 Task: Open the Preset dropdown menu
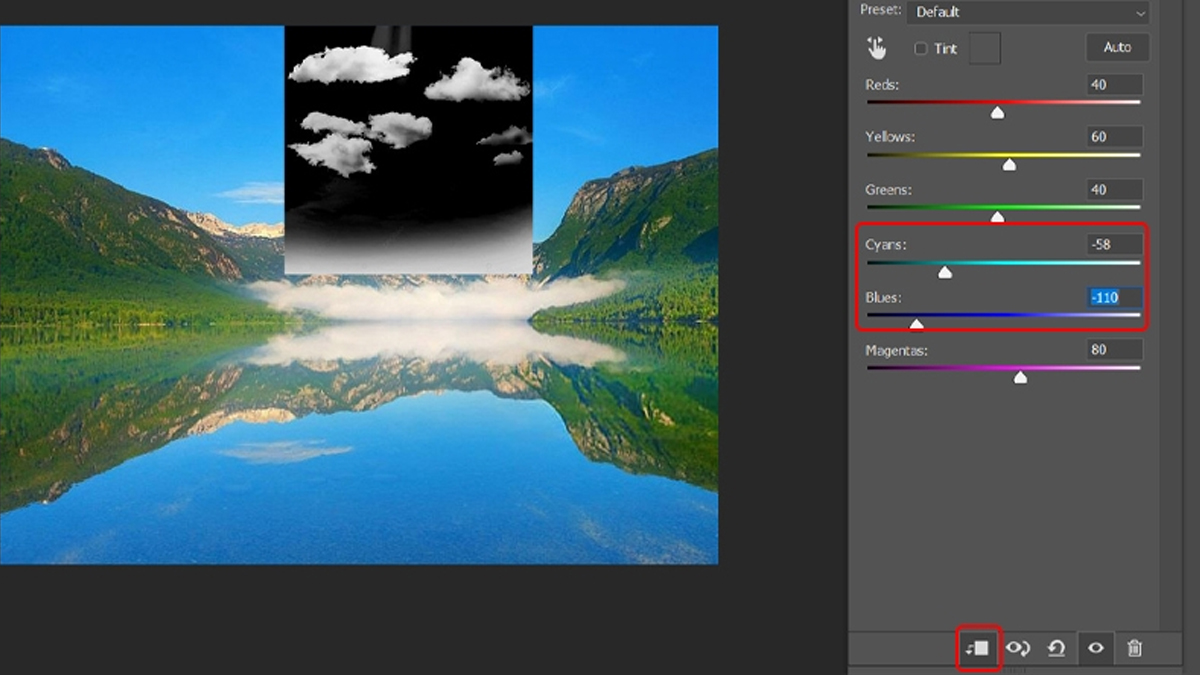[1027, 12]
